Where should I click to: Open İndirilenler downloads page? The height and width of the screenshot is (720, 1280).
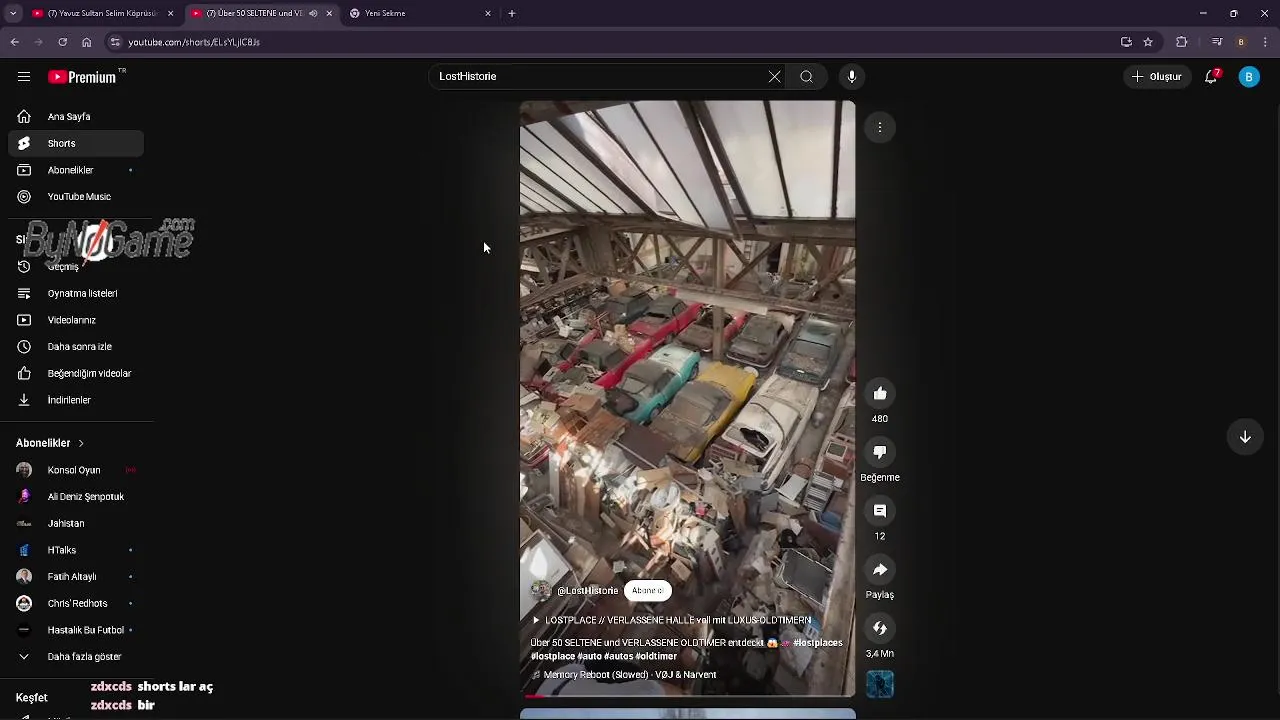point(76,400)
